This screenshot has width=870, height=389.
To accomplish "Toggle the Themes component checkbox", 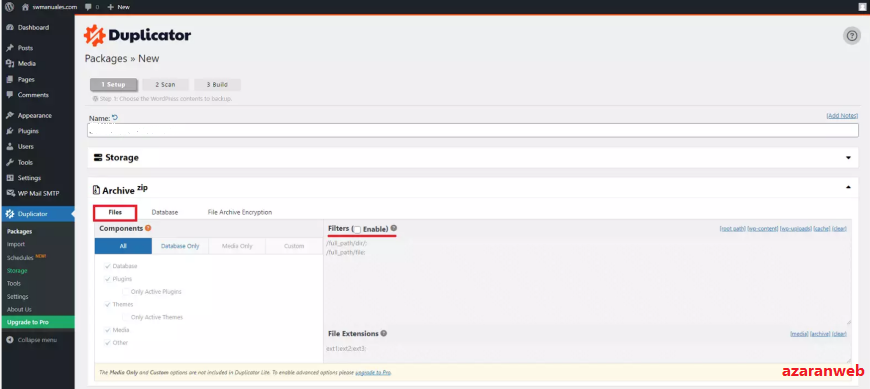I will tap(108, 305).
